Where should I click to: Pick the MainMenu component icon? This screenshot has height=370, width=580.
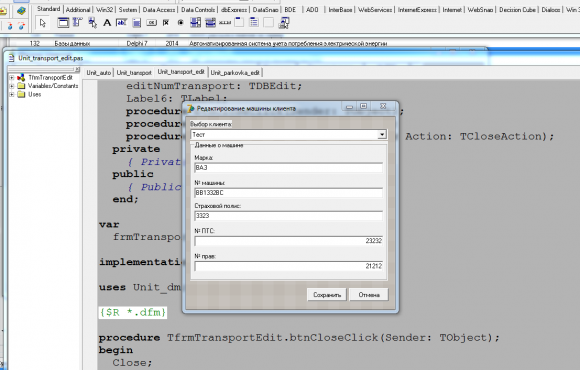coord(77,23)
